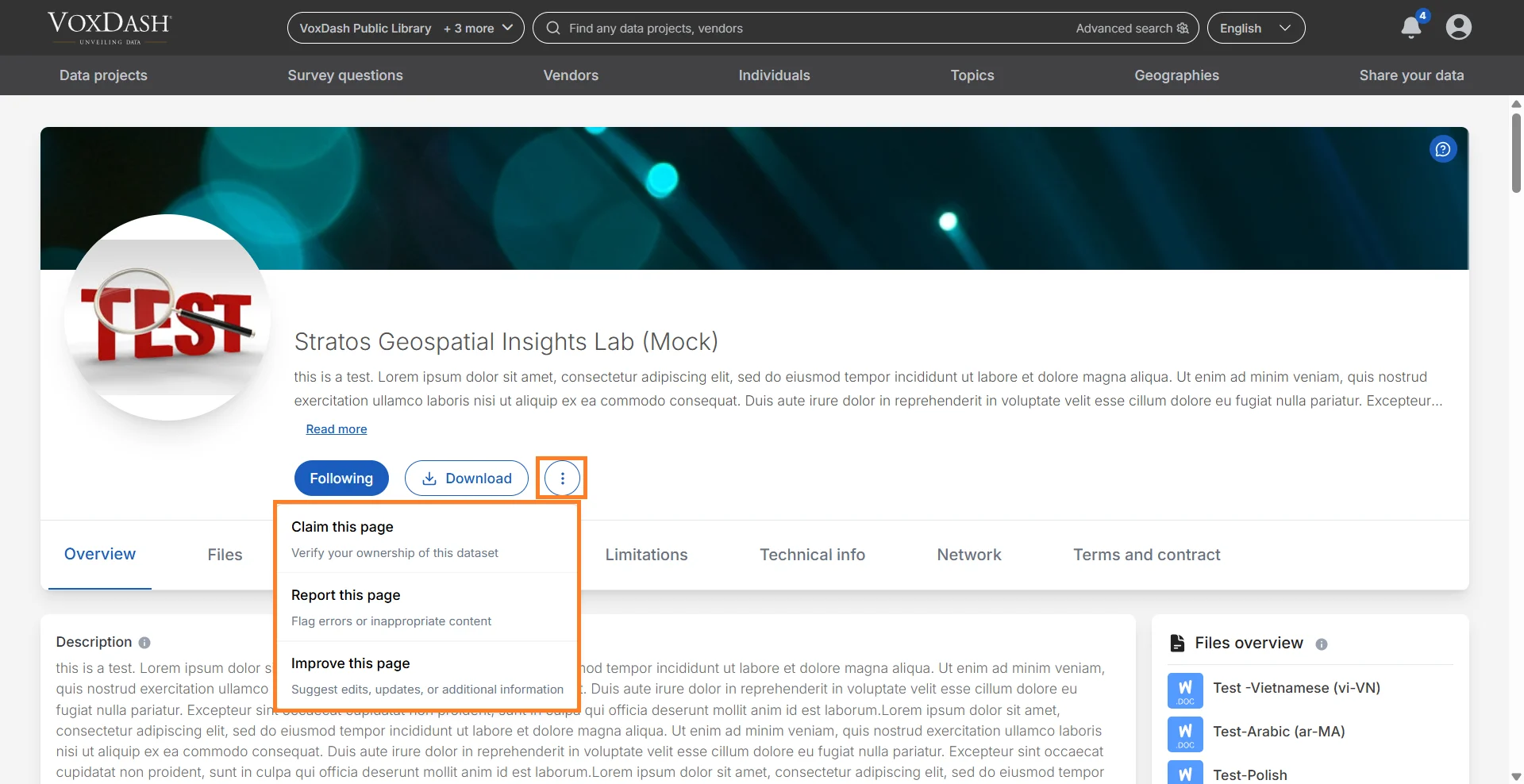Open Test-Arabic (ar-MA) file name
This screenshot has width=1524, height=784.
(1279, 732)
